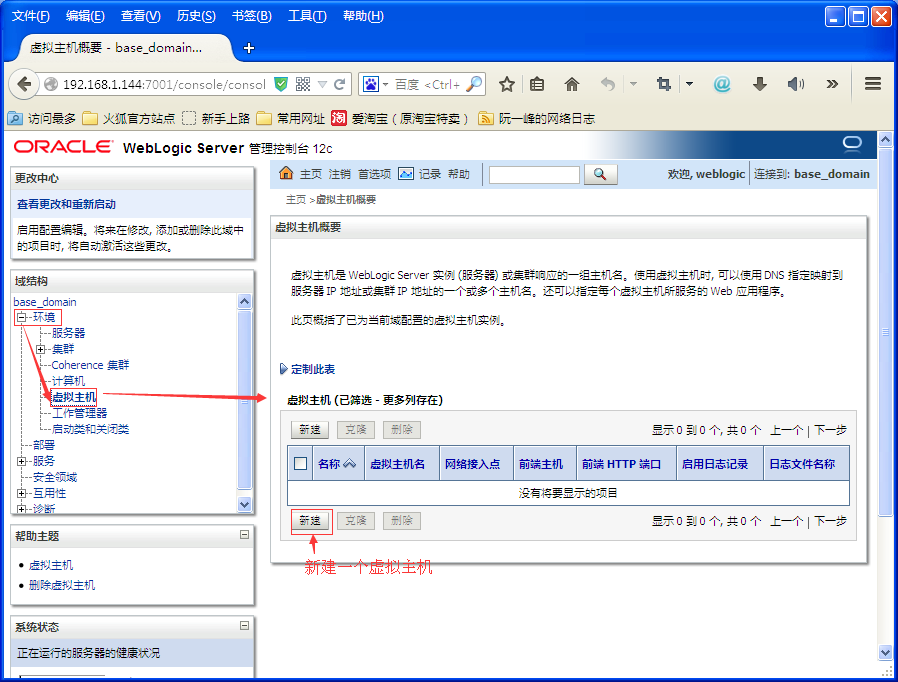Reload the page with the refresh icon
Screen dimensions: 898x682
(x=340, y=85)
